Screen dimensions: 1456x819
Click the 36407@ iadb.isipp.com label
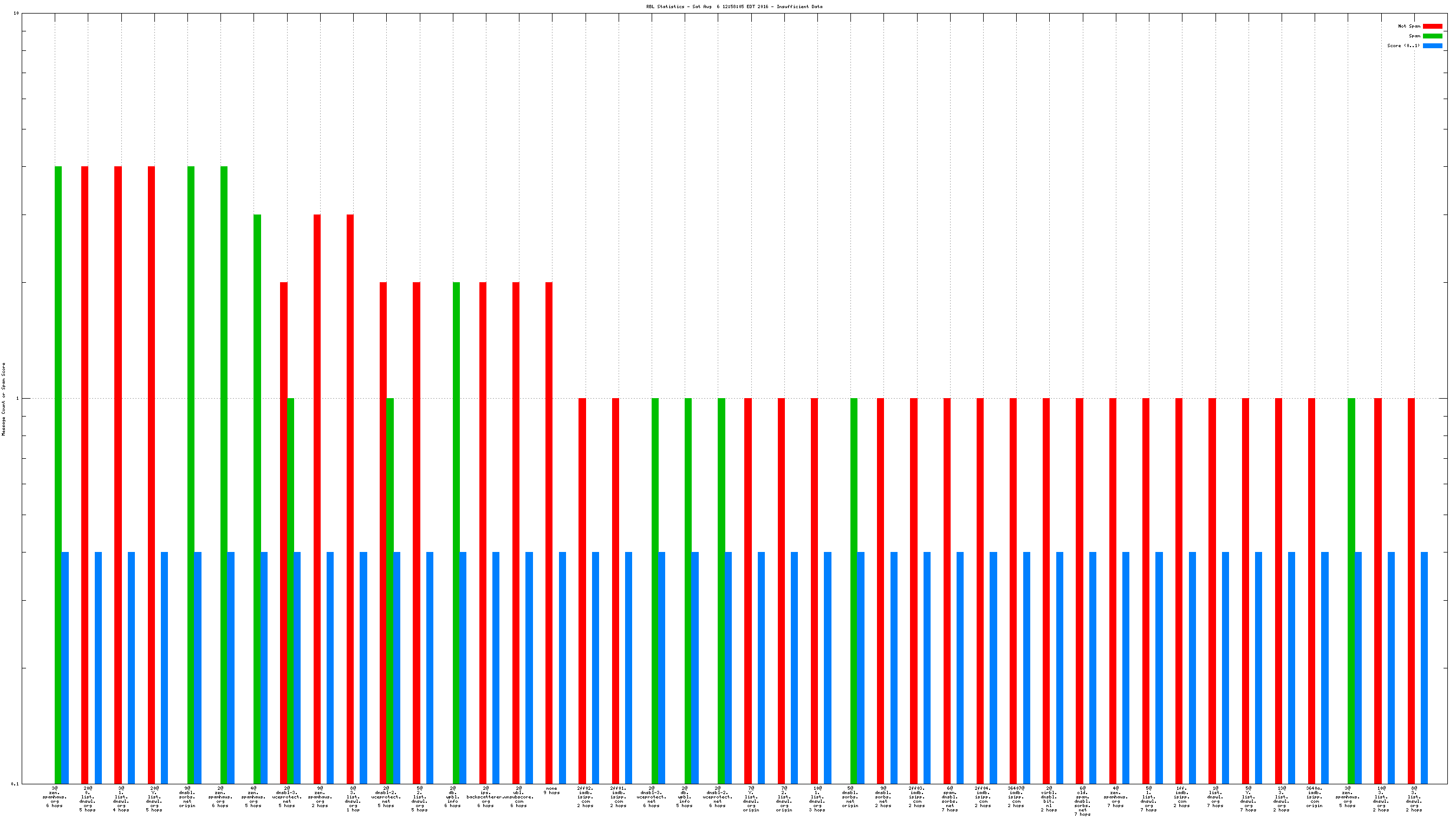click(x=1016, y=796)
